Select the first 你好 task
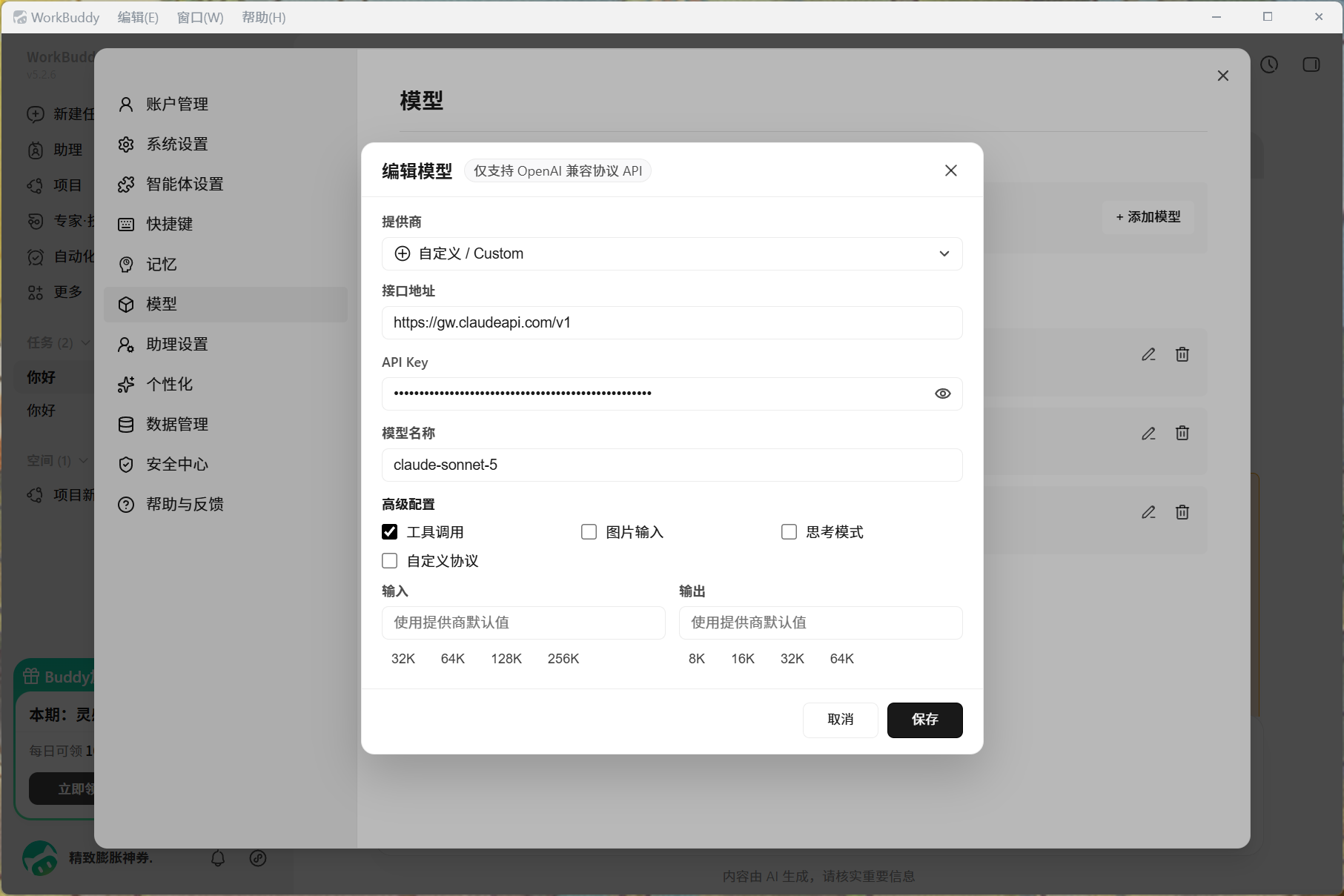 point(54,377)
